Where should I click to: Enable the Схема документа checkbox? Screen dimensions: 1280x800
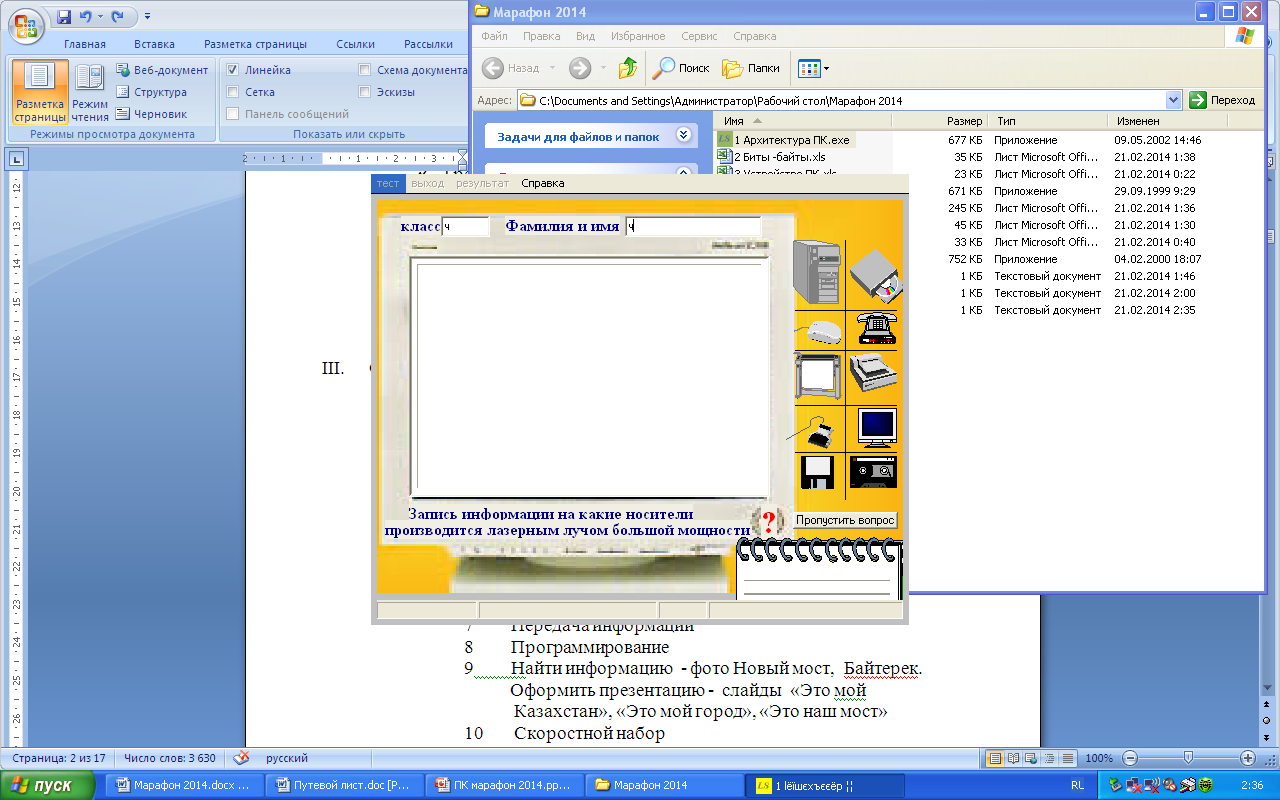click(365, 70)
